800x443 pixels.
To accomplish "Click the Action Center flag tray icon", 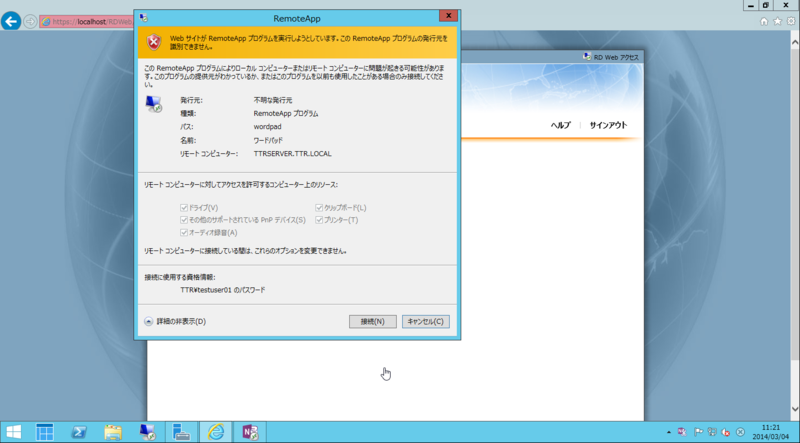I will [x=698, y=432].
